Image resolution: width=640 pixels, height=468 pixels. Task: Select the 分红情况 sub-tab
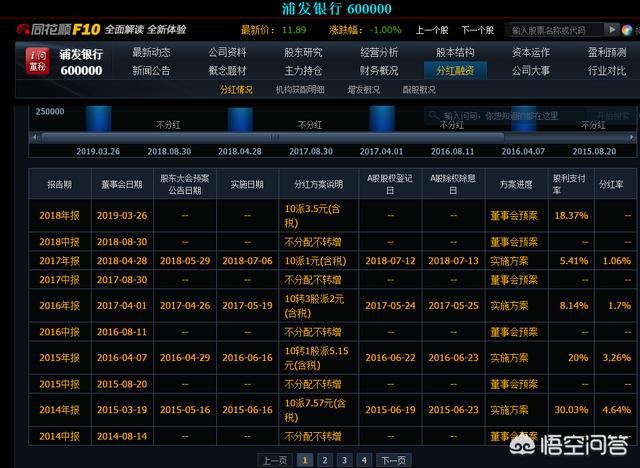pyautogui.click(x=236, y=90)
